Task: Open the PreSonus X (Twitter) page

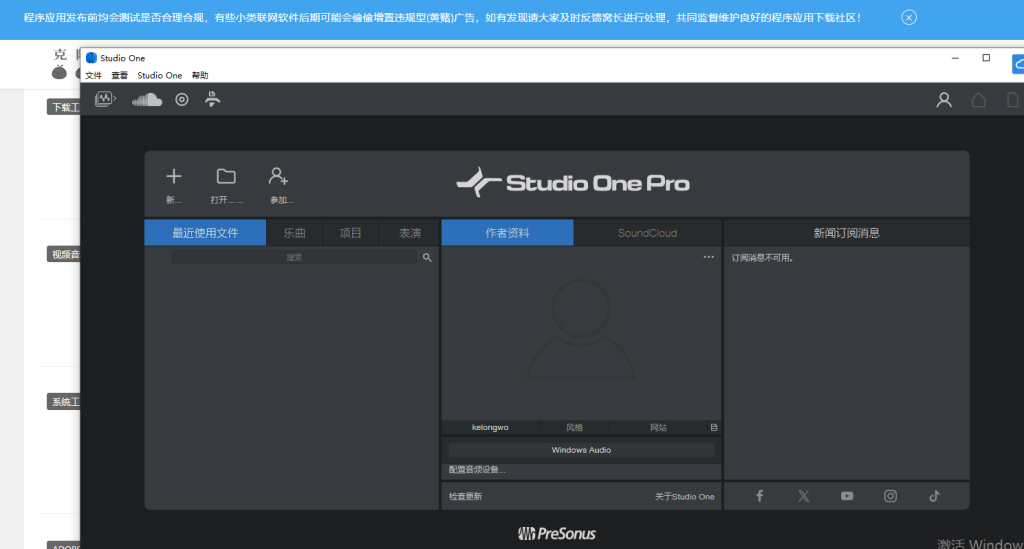Action: coord(803,496)
